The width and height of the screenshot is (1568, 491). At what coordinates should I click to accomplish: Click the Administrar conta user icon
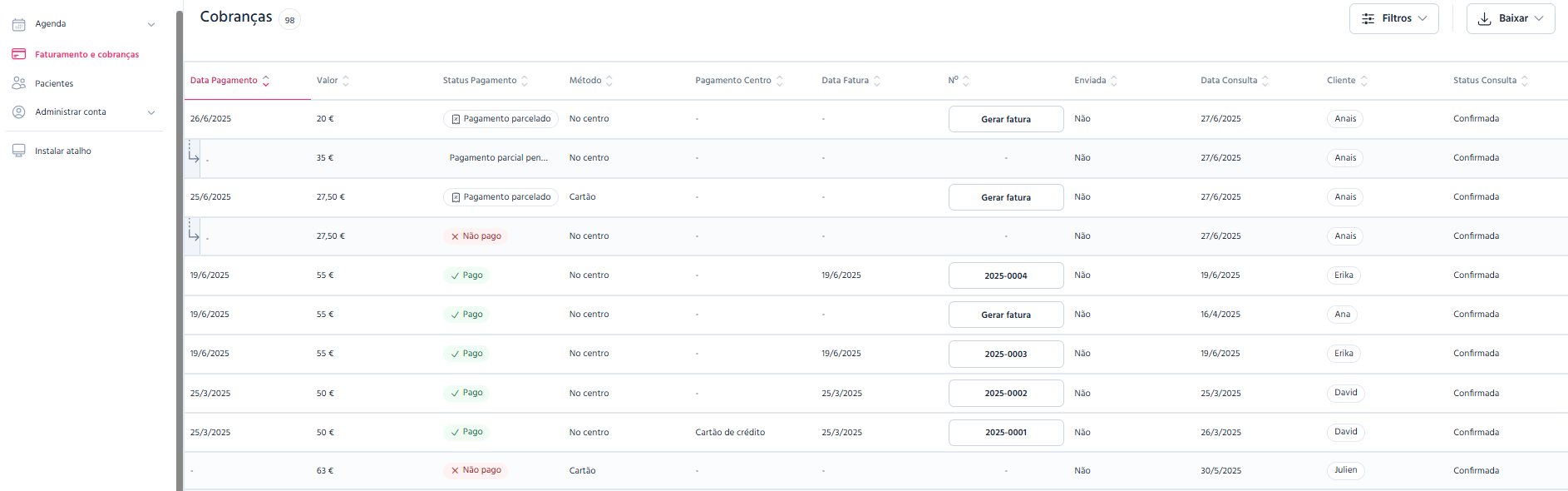click(x=18, y=112)
